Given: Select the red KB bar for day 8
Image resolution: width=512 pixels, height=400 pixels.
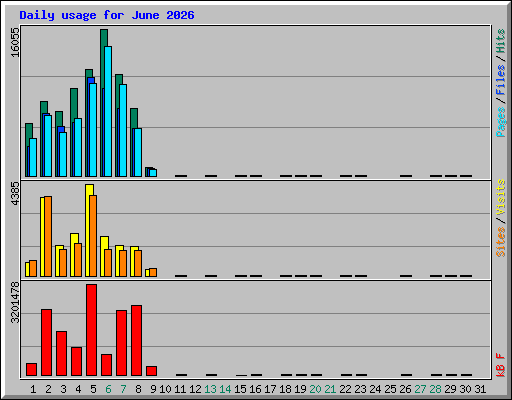Looking at the screenshot, I should pos(136,340).
